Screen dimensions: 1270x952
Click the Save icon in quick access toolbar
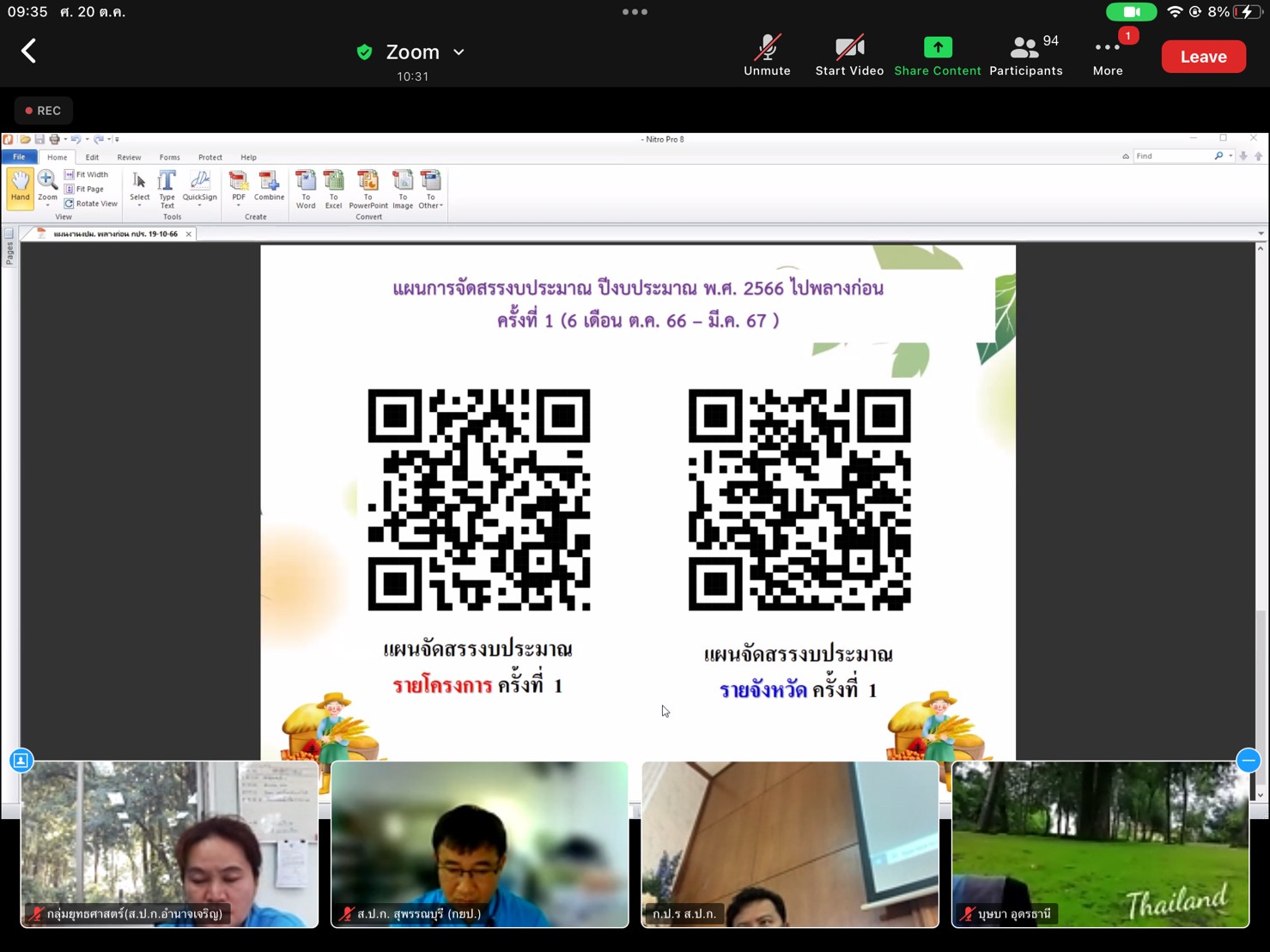[39, 139]
